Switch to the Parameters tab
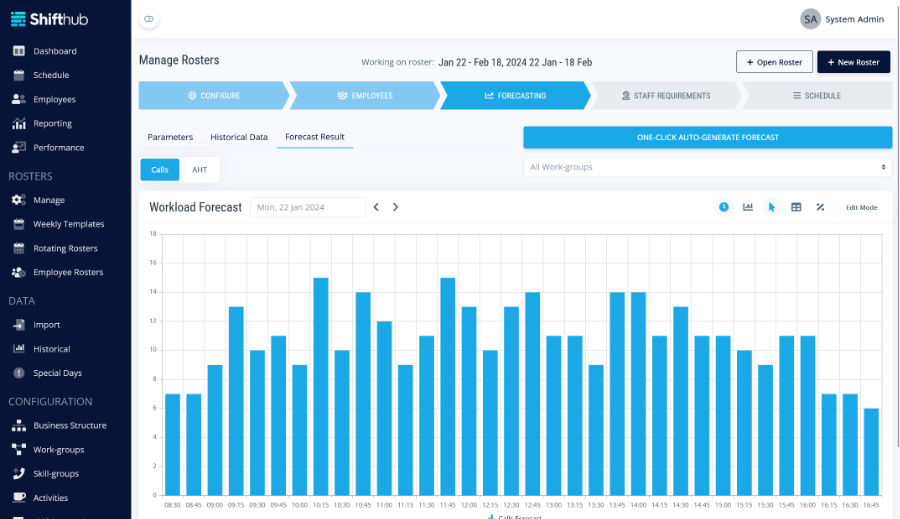The image size is (900, 519). (170, 137)
